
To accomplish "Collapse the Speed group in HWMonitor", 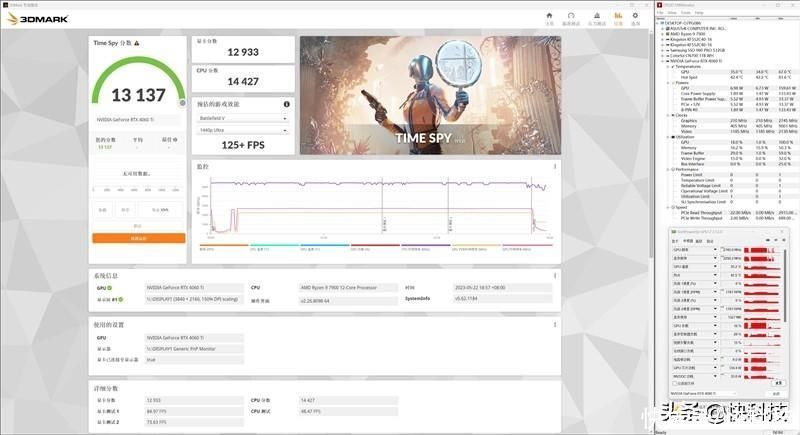I will tap(668, 208).
